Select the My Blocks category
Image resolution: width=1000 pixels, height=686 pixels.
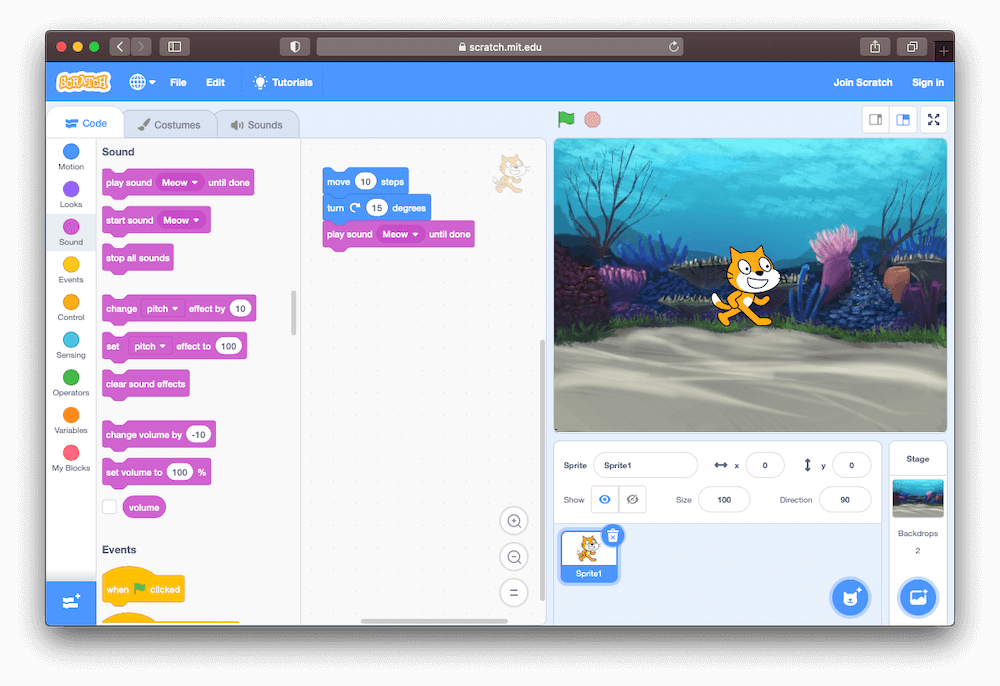71,458
